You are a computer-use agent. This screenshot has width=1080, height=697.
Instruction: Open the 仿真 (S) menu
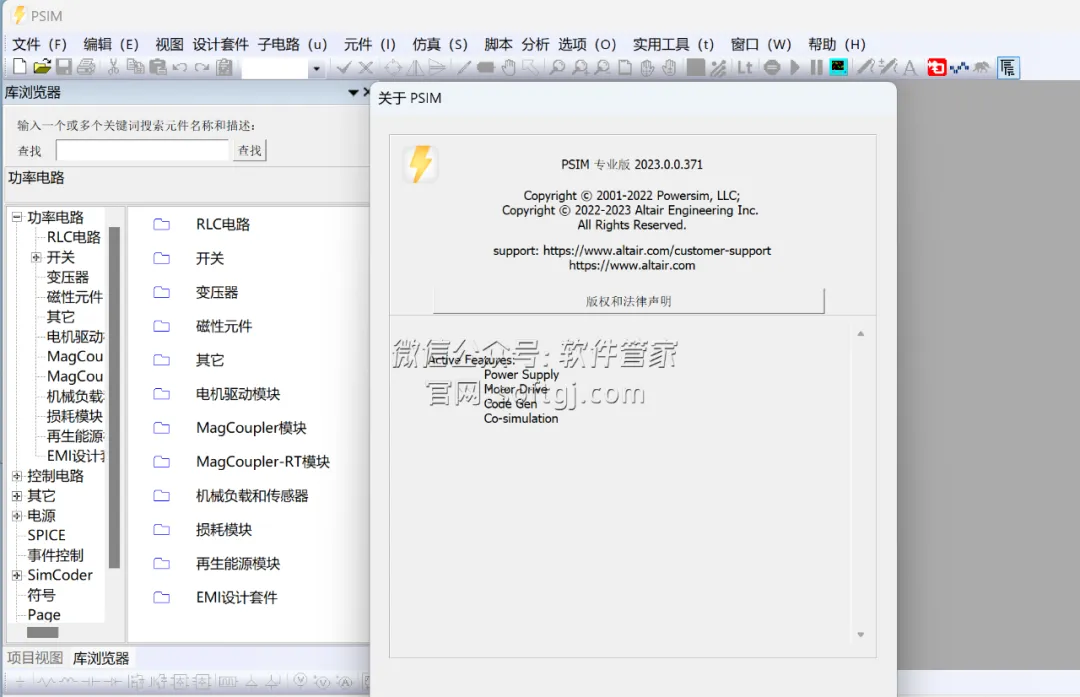(x=440, y=44)
